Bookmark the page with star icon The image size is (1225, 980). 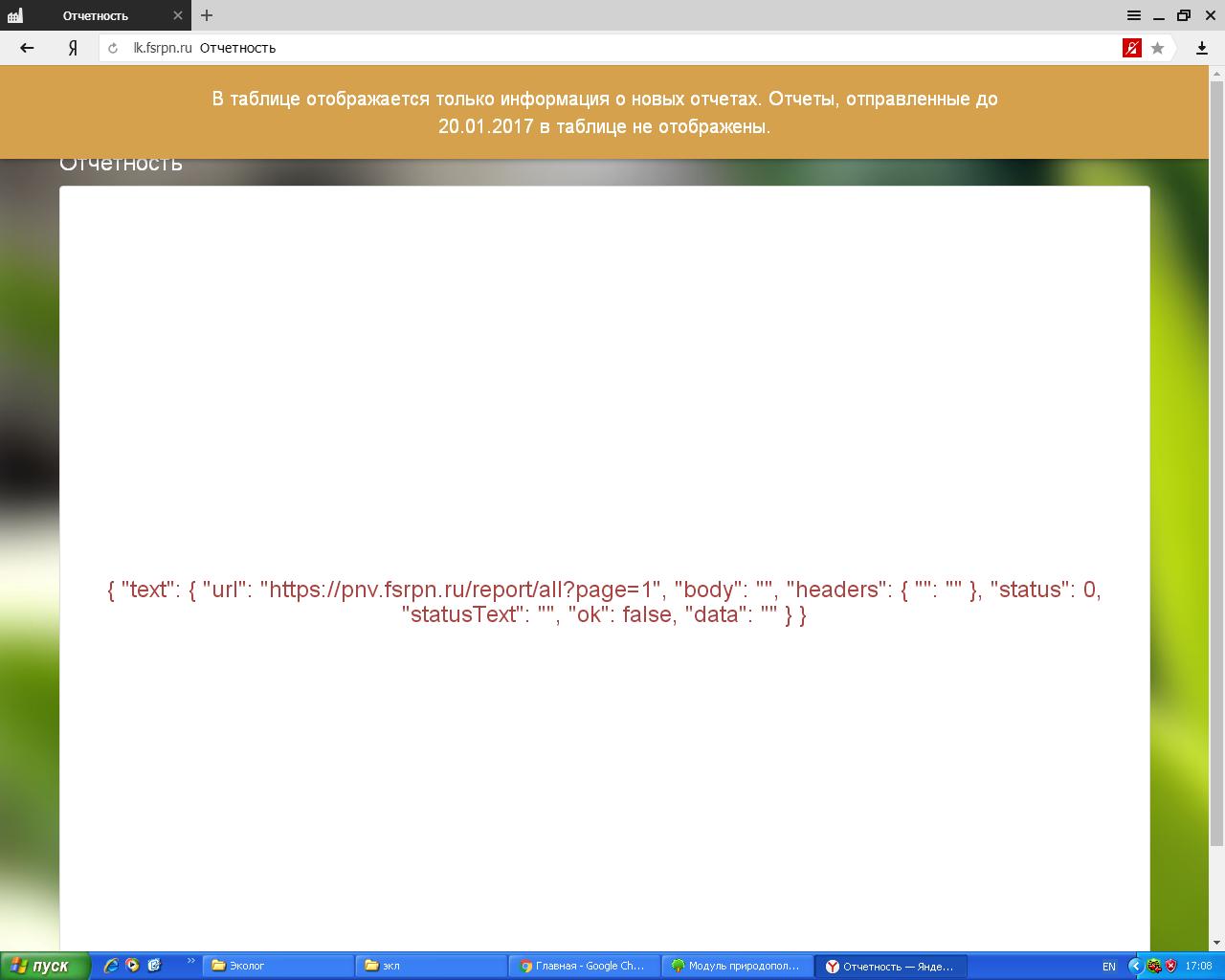point(1157,48)
